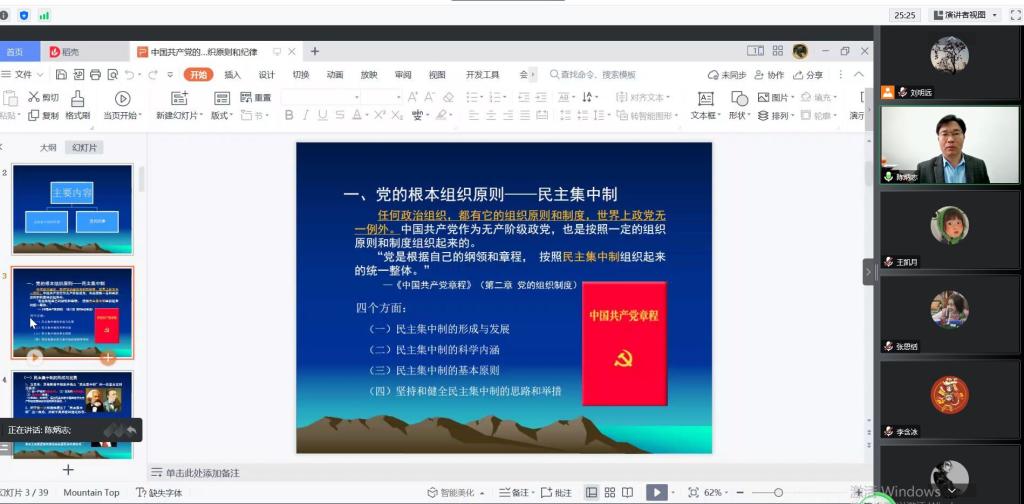The width and height of the screenshot is (1024, 504).
Task: Click the Reset (重置) button
Action: click(256, 98)
